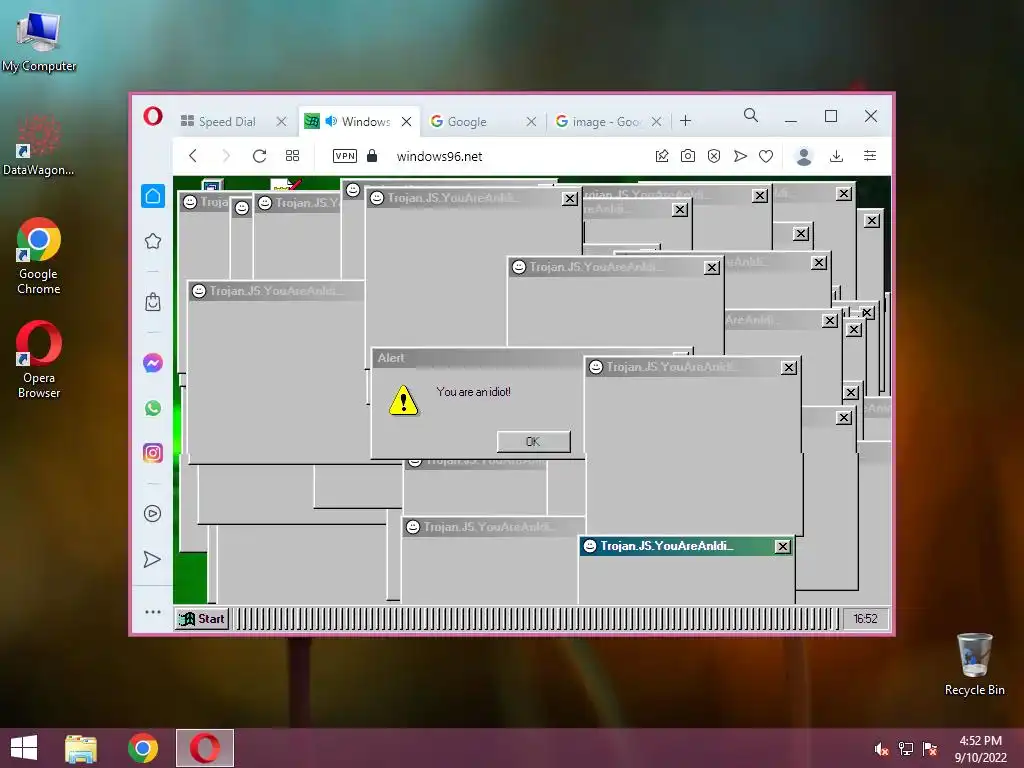
Task: Open Opera Browser desktop shortcut
Action: [x=39, y=359]
